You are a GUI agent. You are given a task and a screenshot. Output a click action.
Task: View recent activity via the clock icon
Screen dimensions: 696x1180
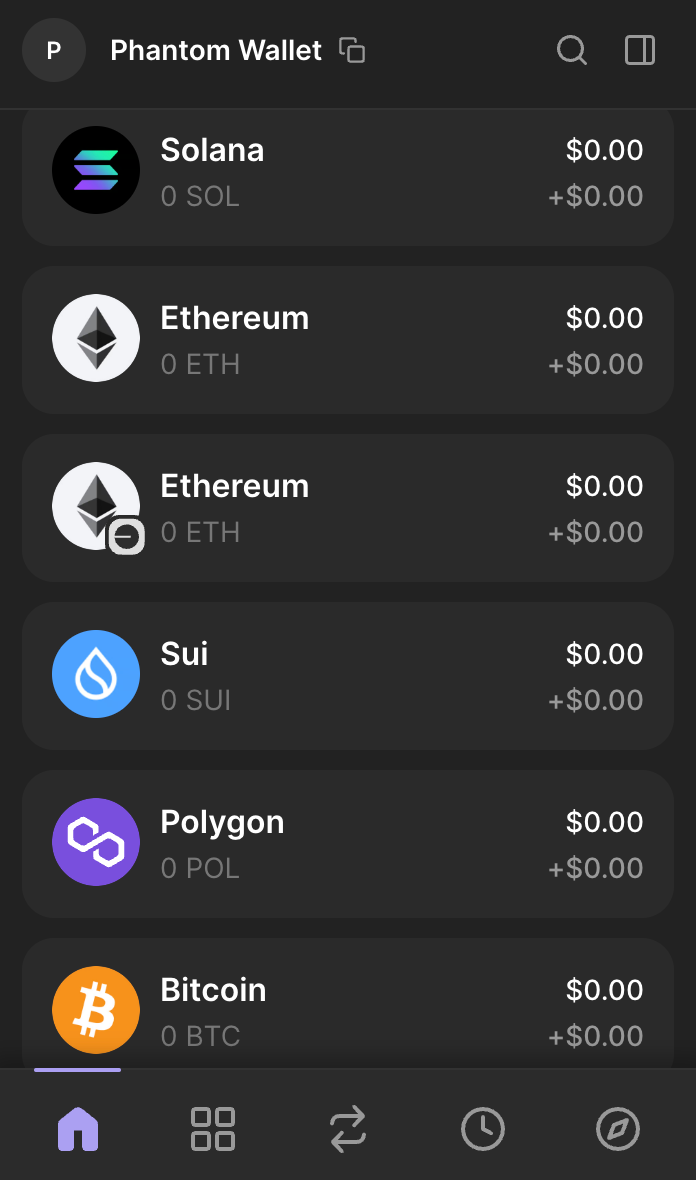coord(482,1128)
